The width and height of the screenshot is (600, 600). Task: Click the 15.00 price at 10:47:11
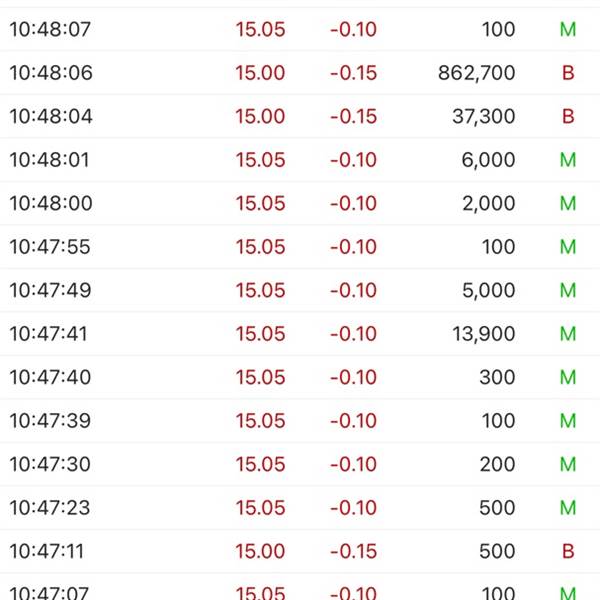tap(260, 551)
